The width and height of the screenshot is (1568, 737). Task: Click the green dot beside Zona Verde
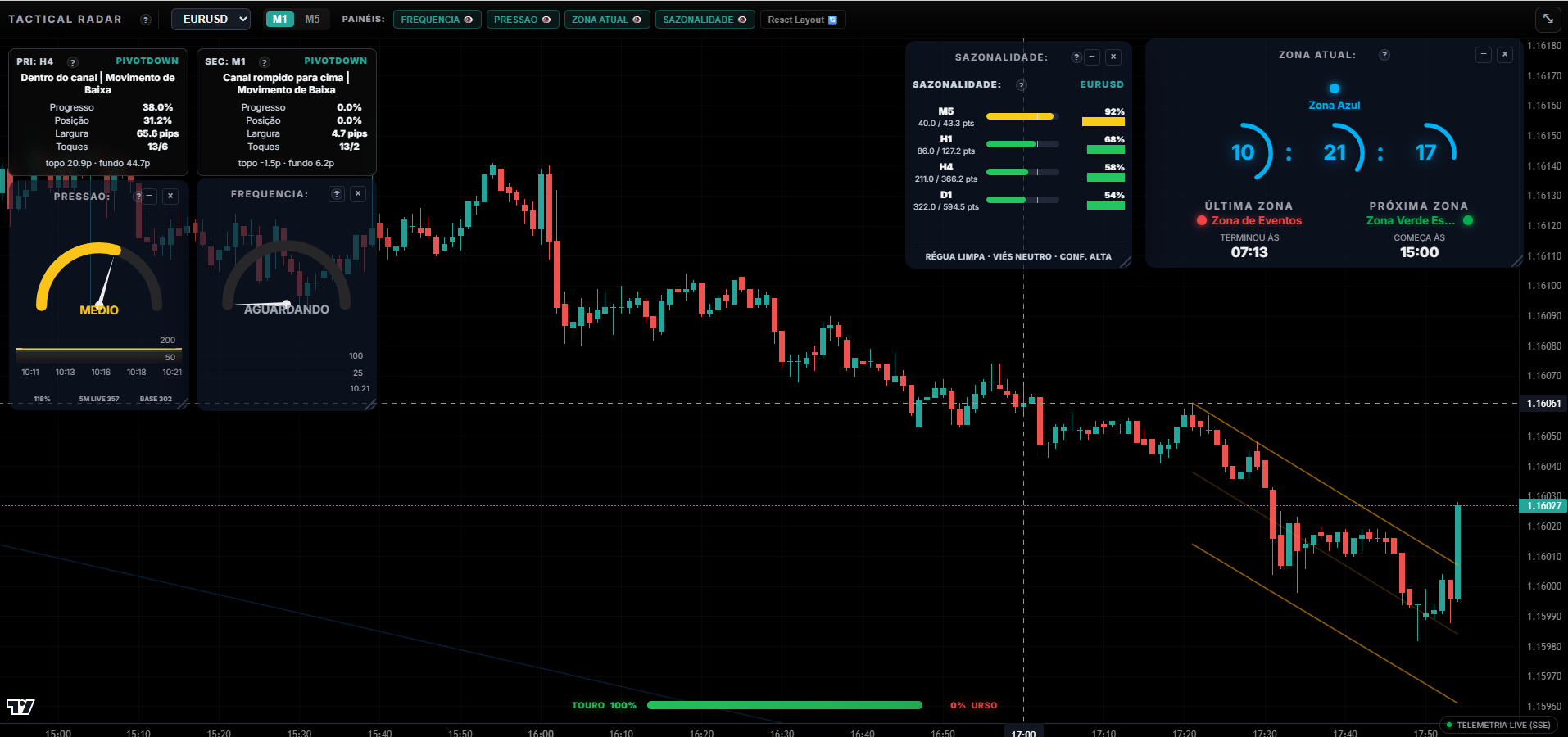click(1468, 220)
